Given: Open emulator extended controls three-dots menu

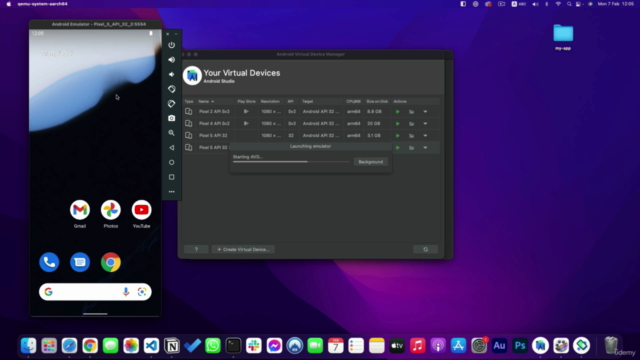Looking at the screenshot, I should click(x=171, y=191).
